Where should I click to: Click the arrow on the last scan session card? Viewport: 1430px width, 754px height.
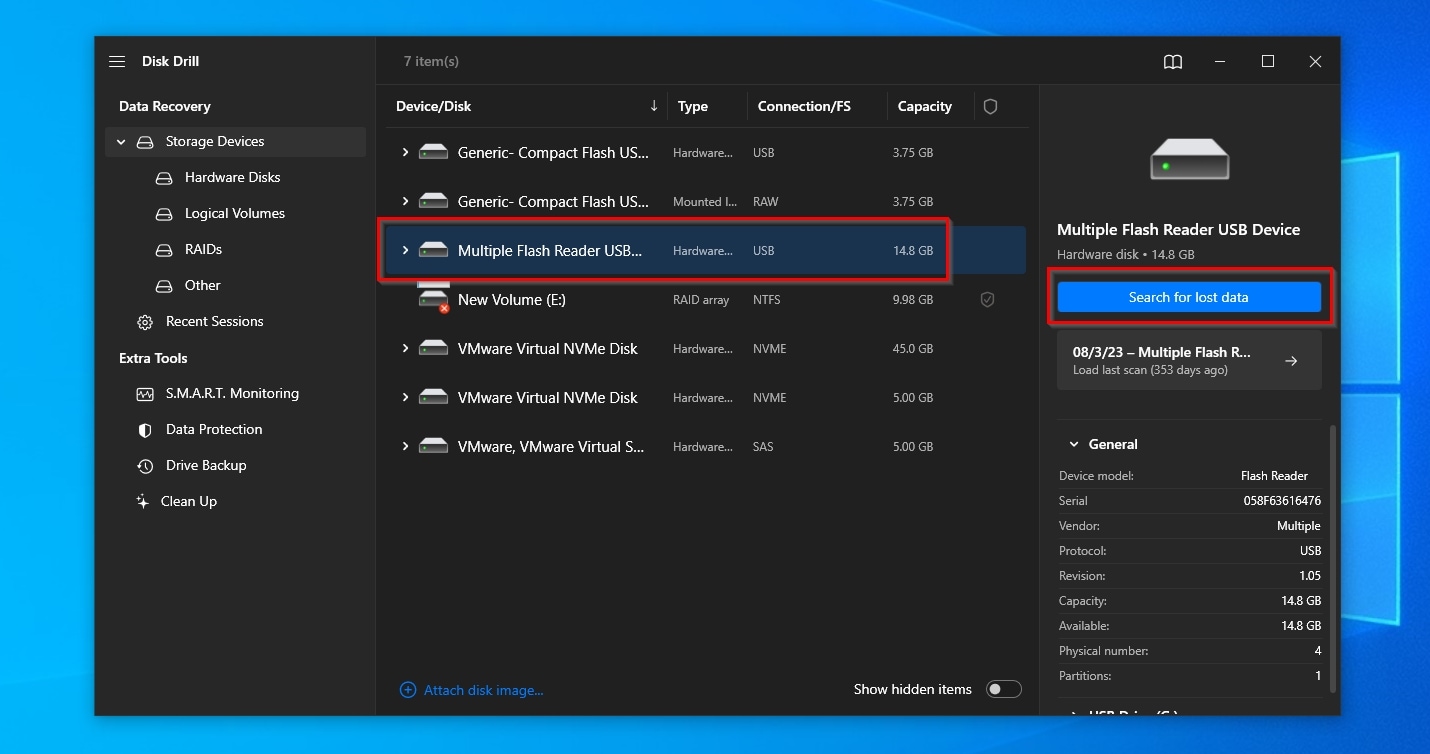click(x=1291, y=361)
